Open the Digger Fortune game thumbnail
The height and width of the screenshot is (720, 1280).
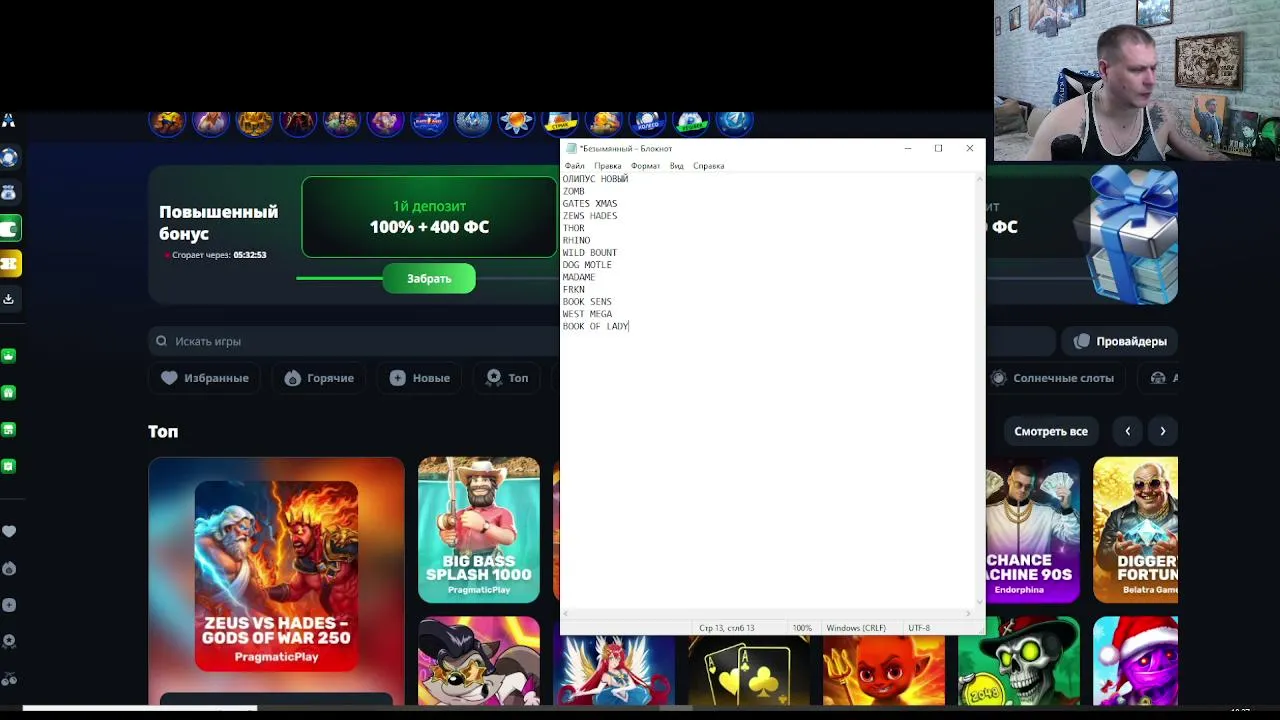point(1135,530)
